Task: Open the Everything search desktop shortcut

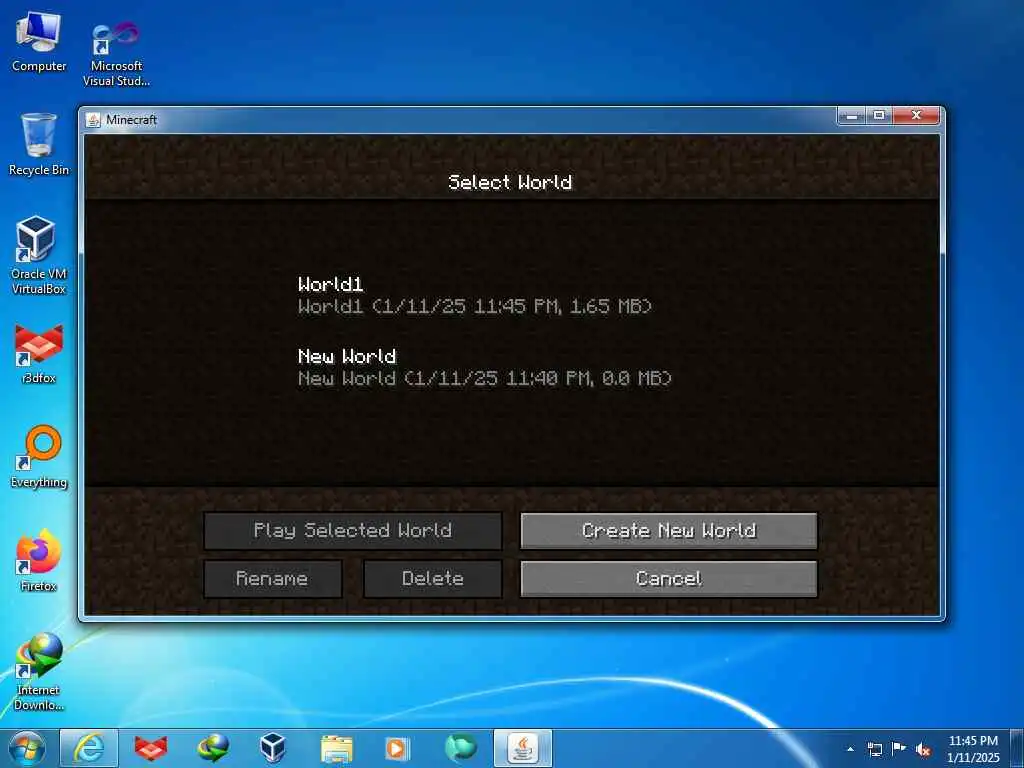Action: (x=39, y=456)
